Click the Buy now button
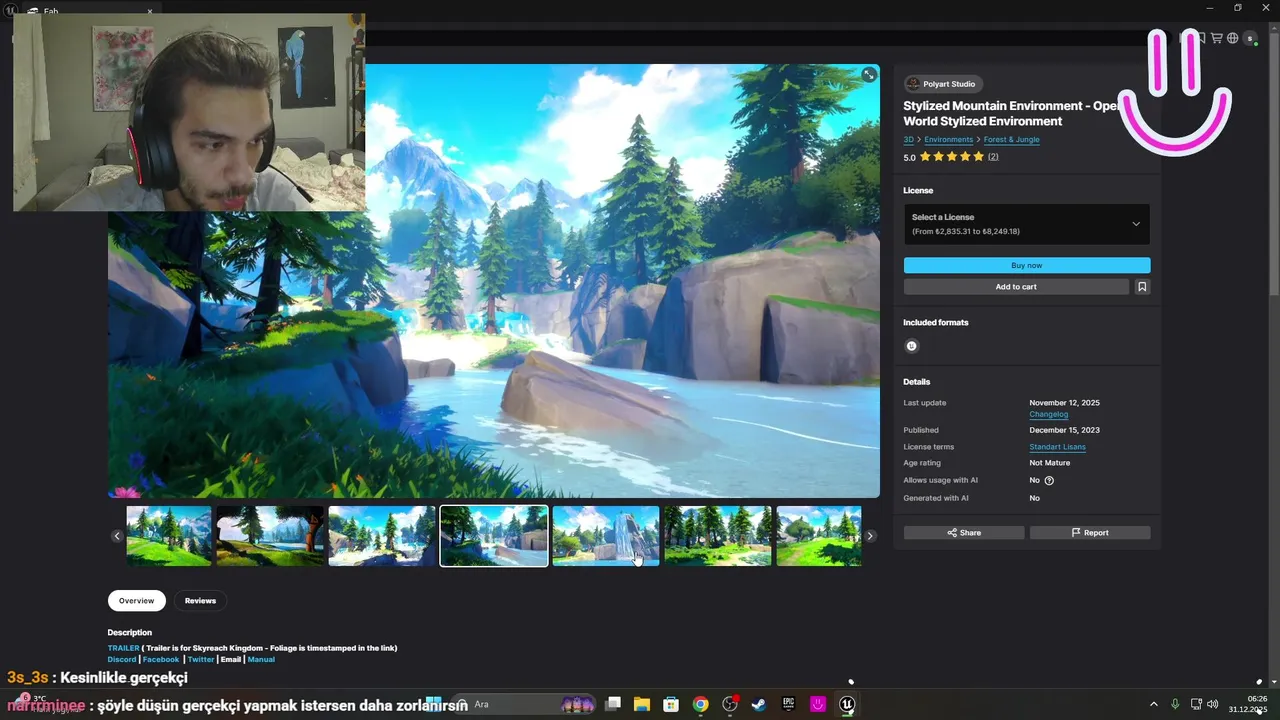 click(1027, 265)
